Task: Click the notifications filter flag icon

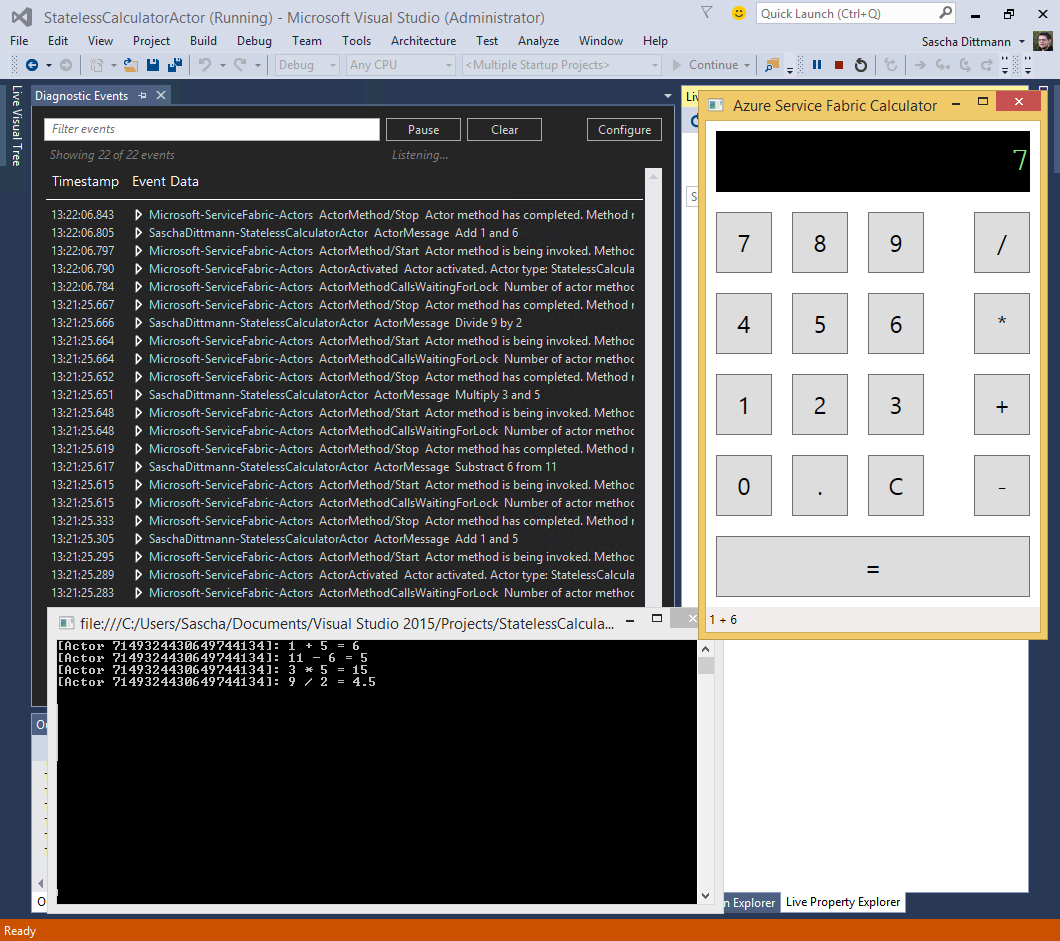Action: [706, 13]
